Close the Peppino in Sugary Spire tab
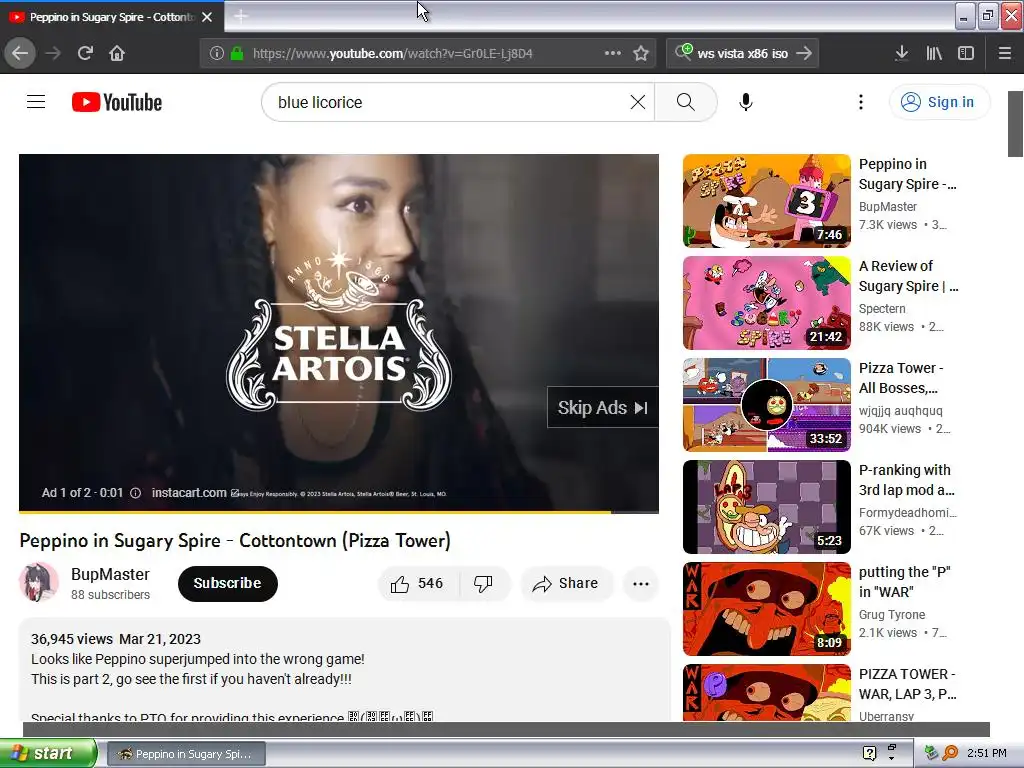The width and height of the screenshot is (1024, 768). point(207,17)
